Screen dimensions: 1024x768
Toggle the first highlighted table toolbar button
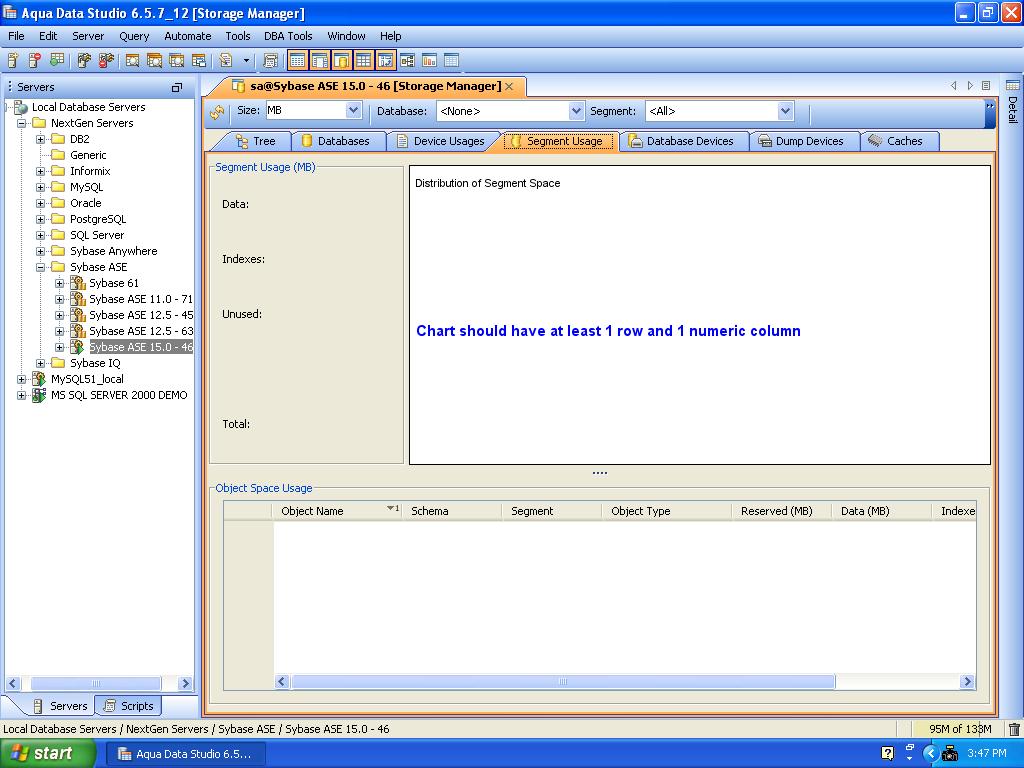pos(297,61)
